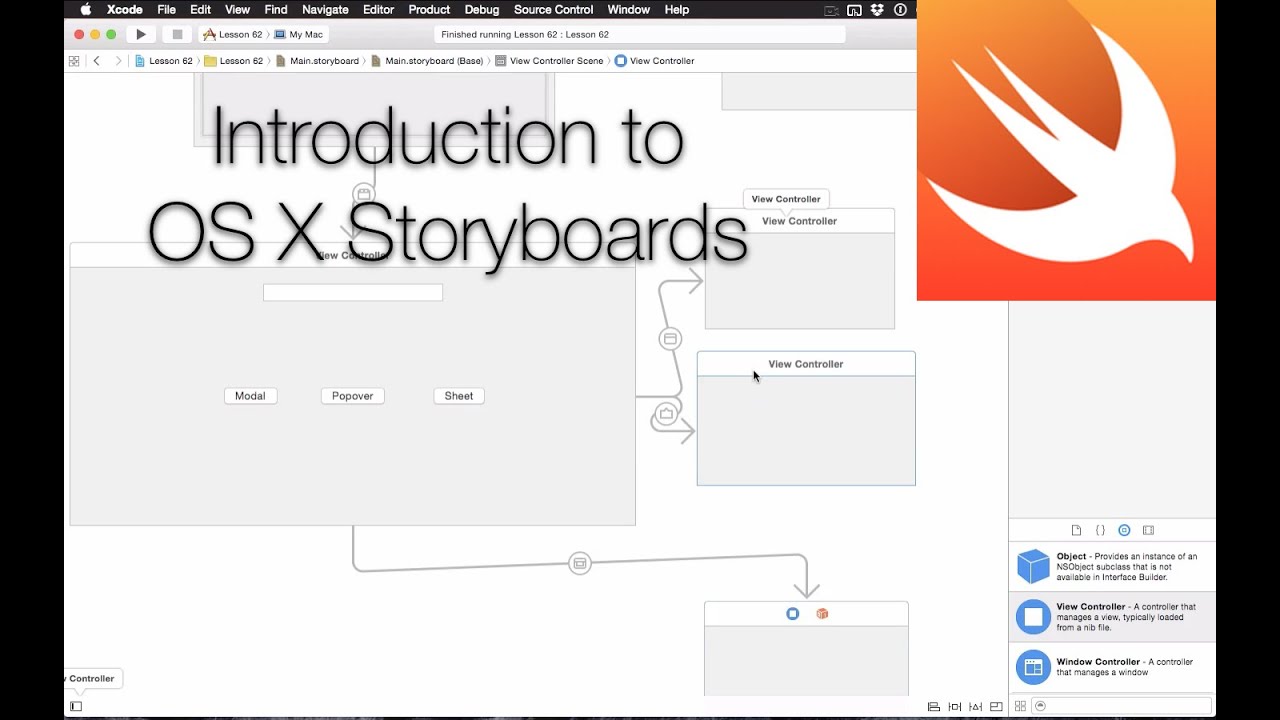
Task: Click the circled info menu bar icon
Action: point(900,9)
